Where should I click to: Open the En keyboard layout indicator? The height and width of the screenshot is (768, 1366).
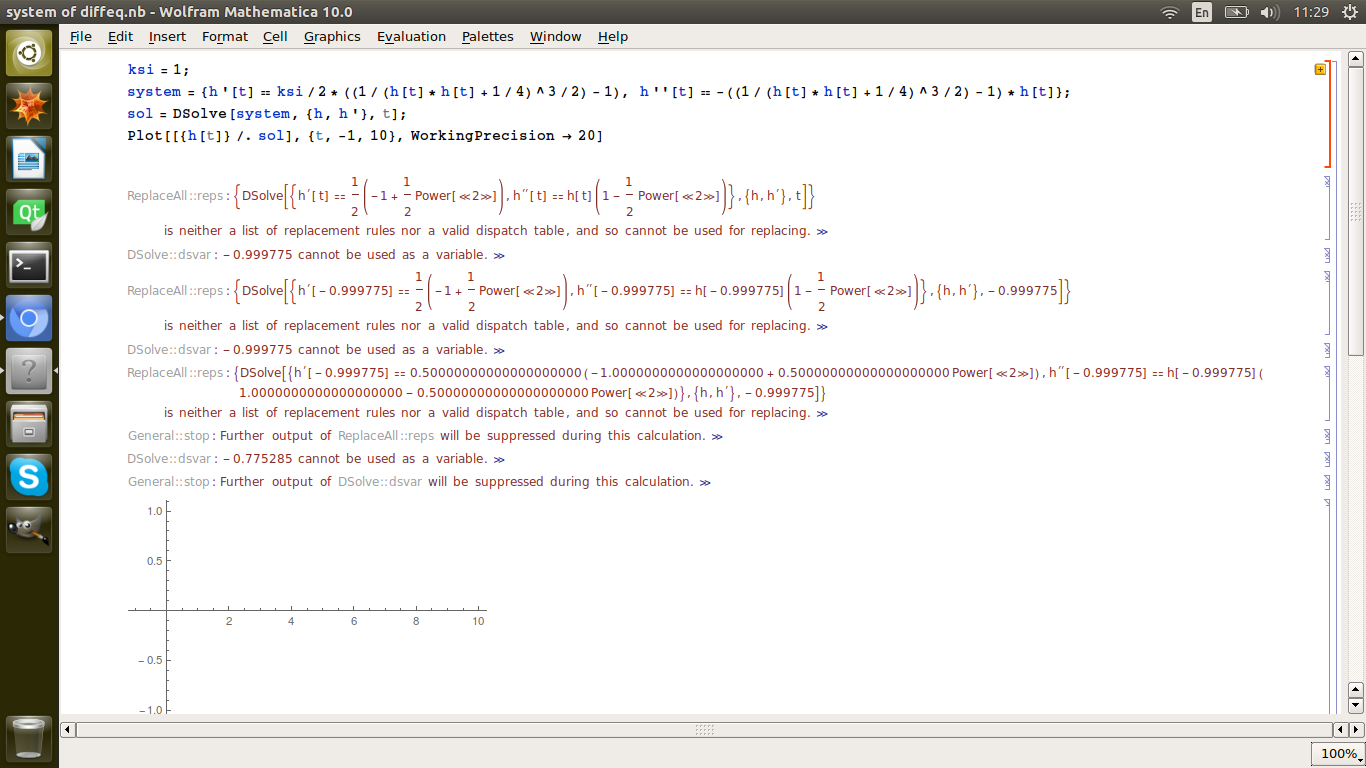1202,12
